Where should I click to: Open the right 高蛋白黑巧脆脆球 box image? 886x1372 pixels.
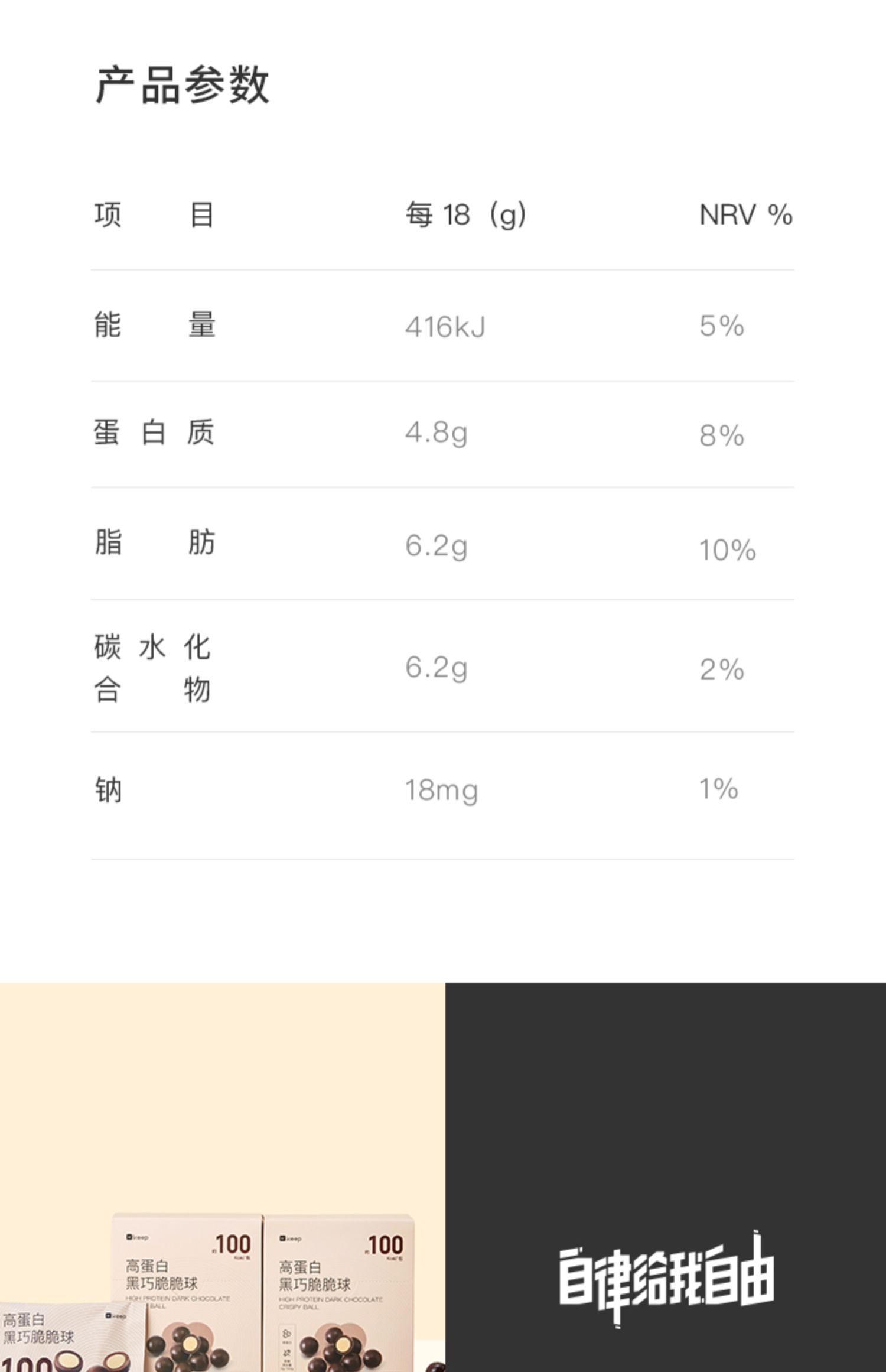click(x=339, y=1293)
